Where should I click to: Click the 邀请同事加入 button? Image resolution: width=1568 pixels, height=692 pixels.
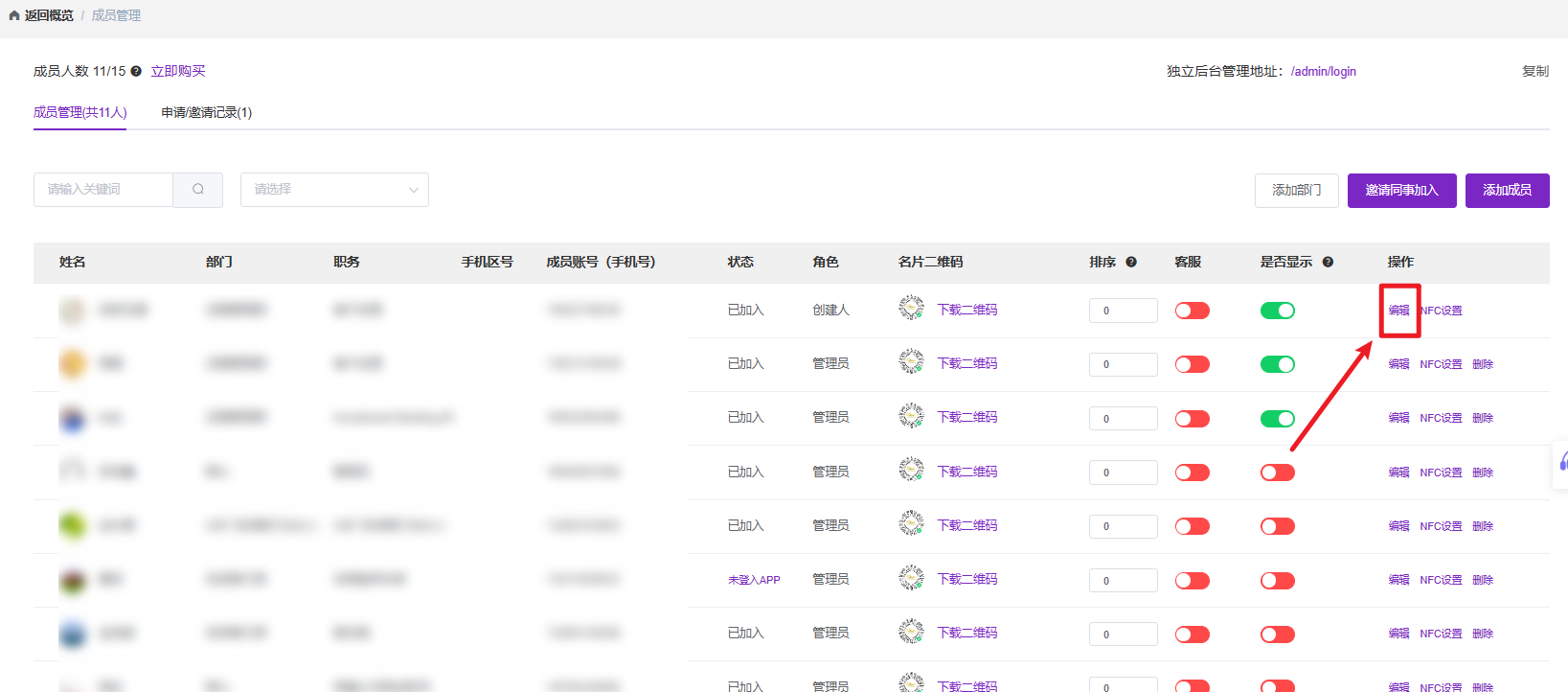(x=1401, y=190)
